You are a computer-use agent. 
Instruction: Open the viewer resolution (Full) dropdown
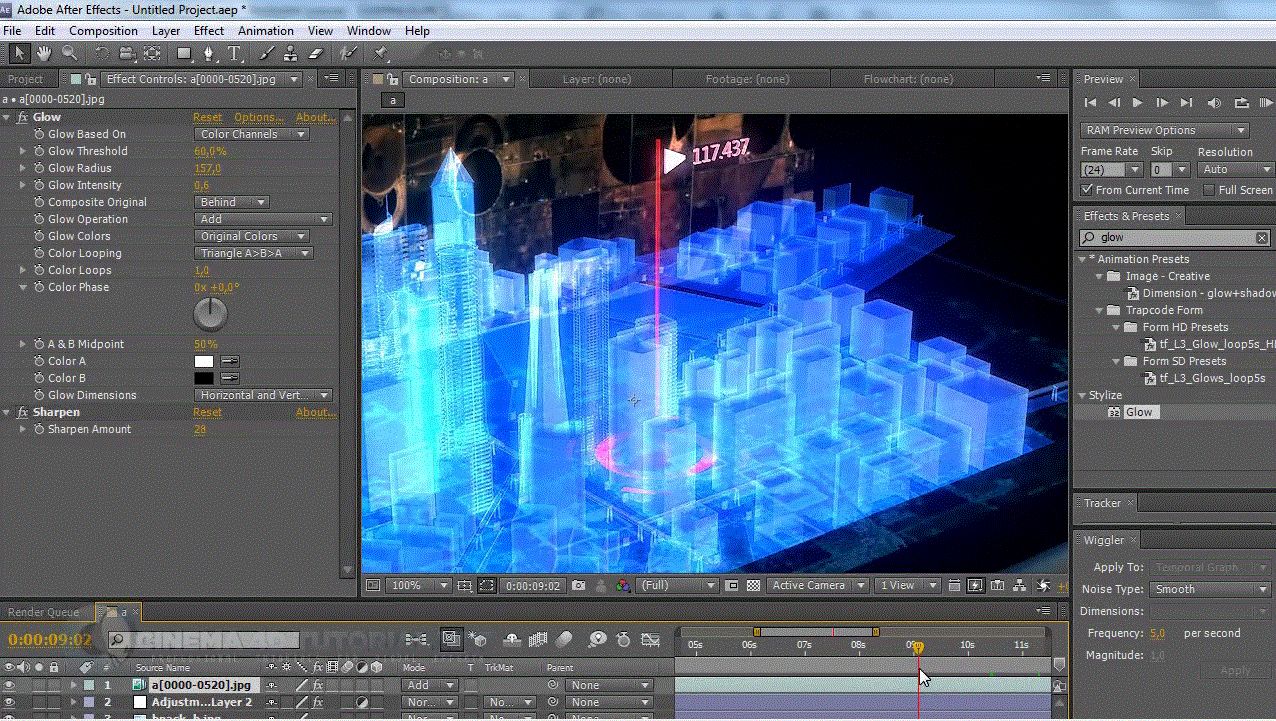pyautogui.click(x=677, y=586)
